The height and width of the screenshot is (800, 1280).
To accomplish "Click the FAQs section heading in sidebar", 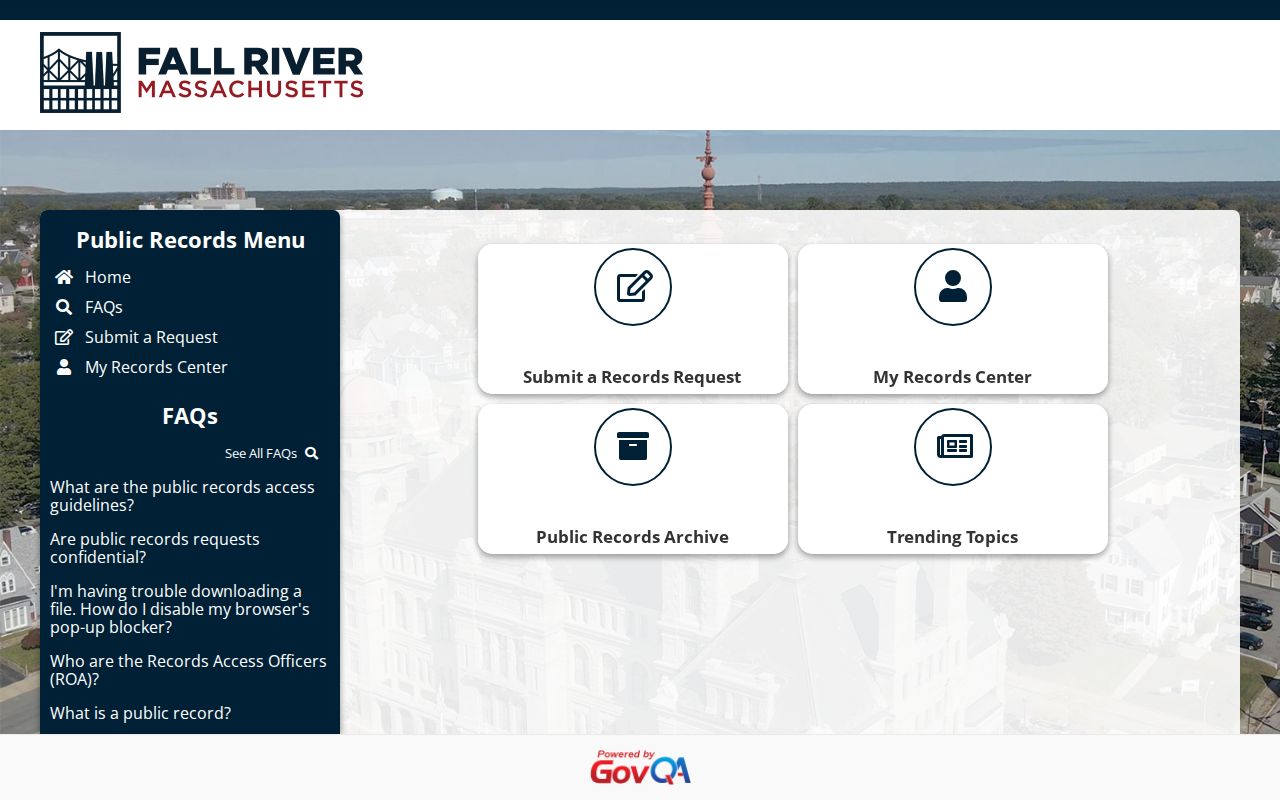I will 190,416.
